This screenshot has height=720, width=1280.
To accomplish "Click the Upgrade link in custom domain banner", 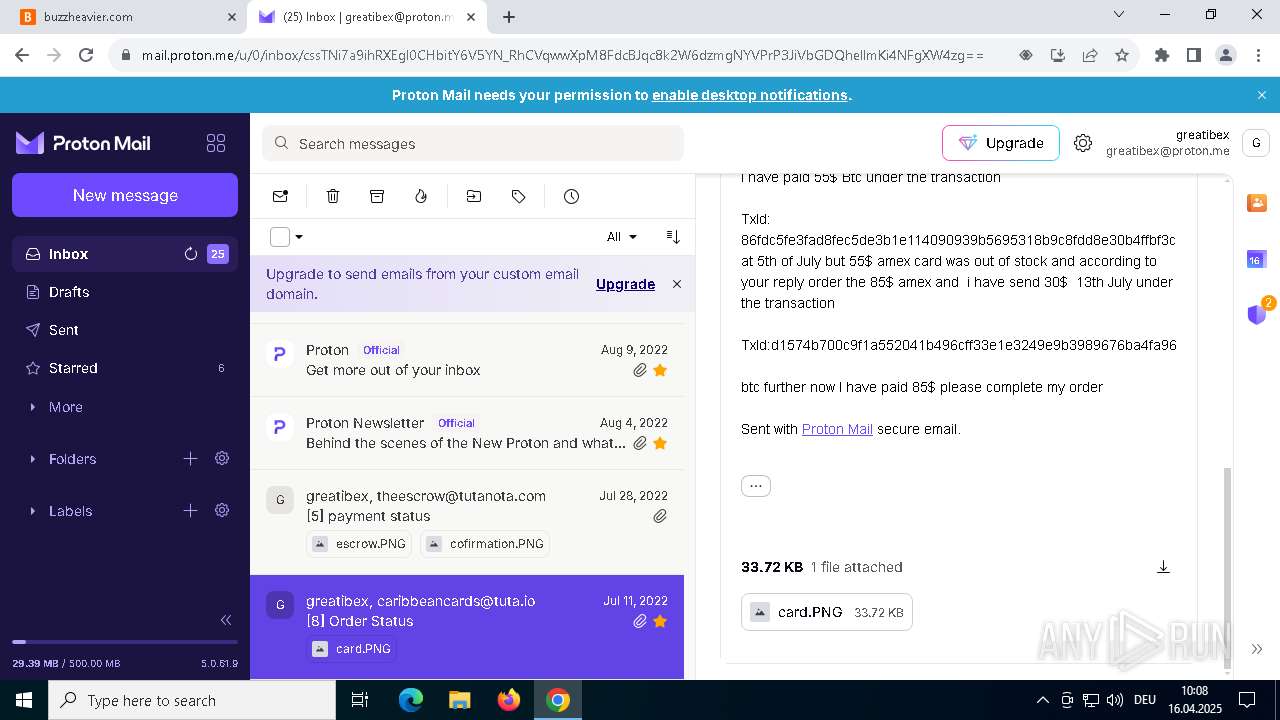I will point(625,284).
